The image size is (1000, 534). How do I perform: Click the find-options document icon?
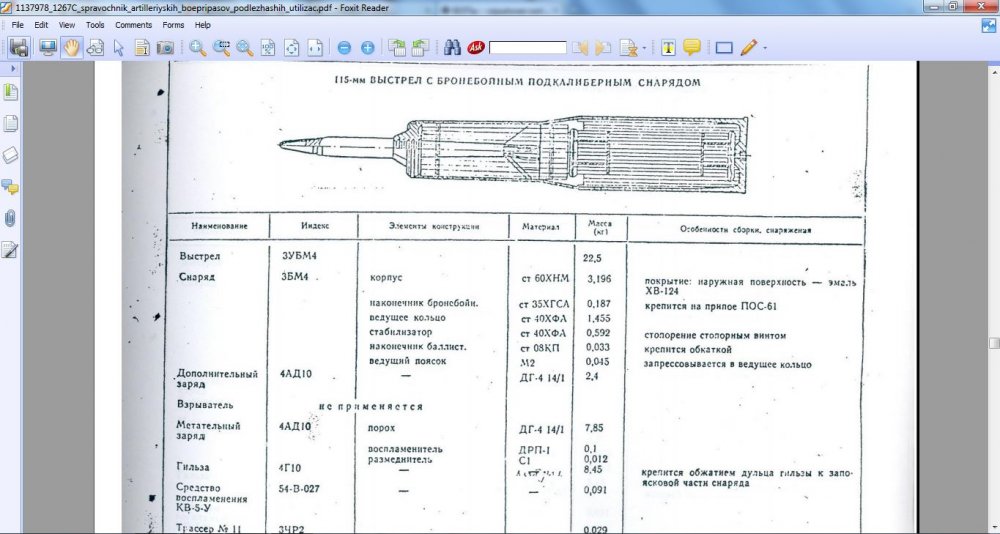point(628,48)
